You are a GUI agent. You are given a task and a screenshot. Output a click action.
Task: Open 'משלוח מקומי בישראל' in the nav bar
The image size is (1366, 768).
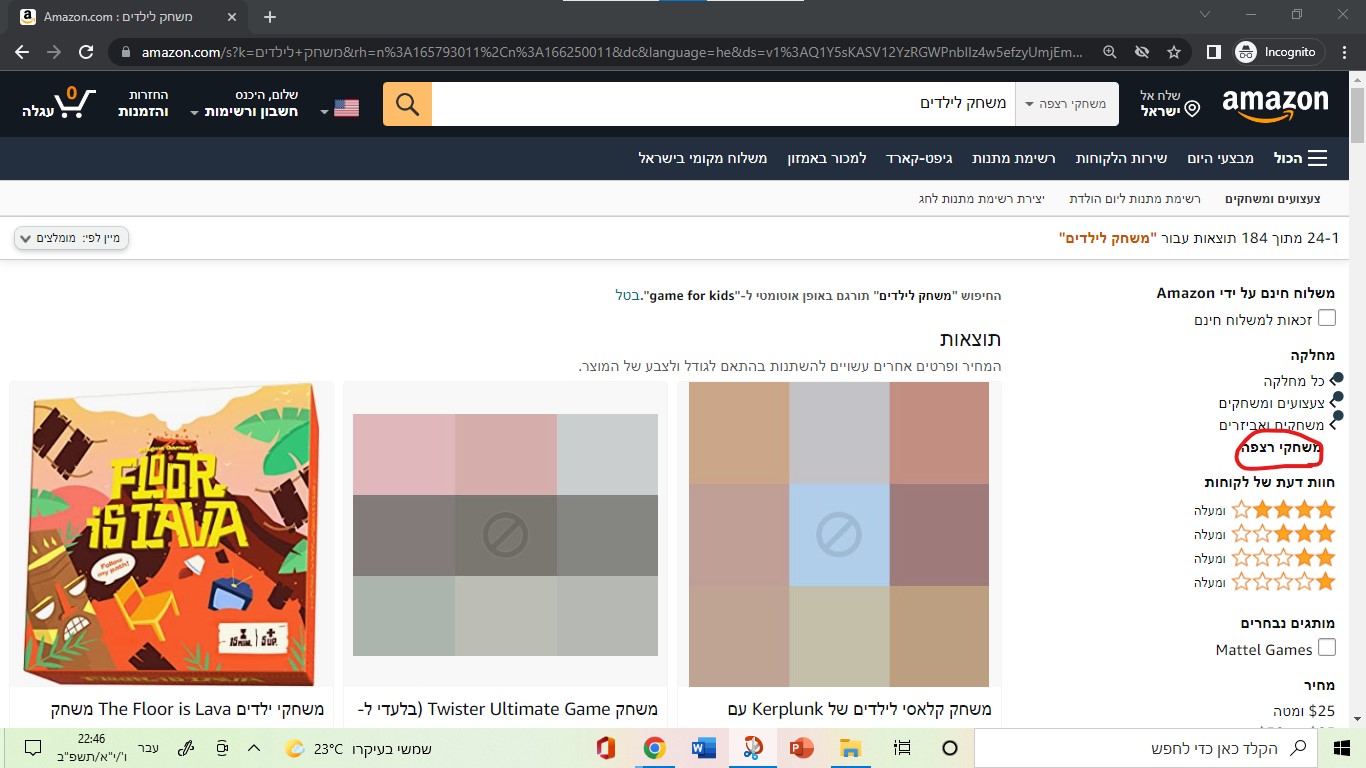pos(703,158)
